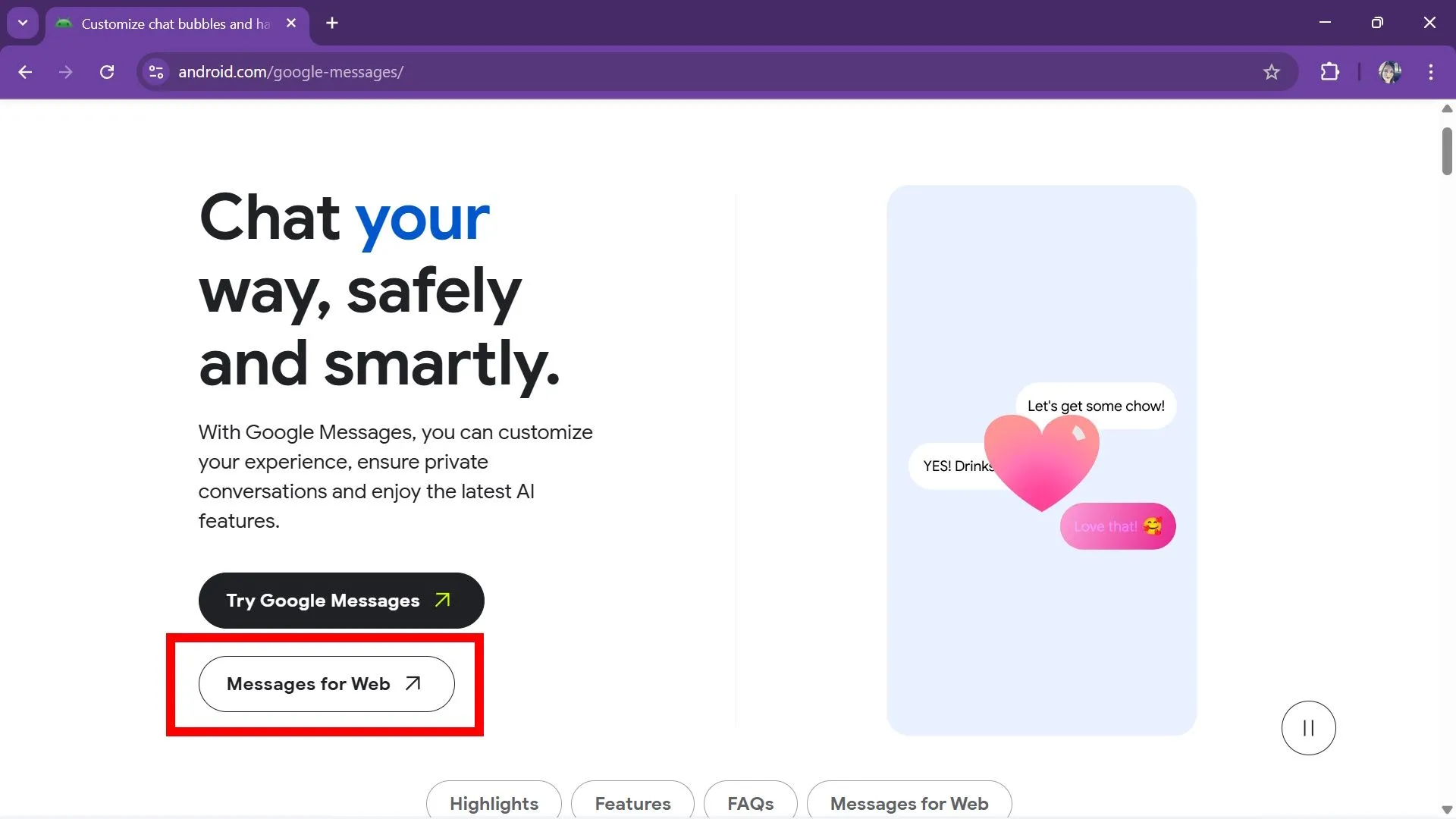Open the browser customization three-dot menu
Screen dimensions: 1456x819
(x=1431, y=71)
